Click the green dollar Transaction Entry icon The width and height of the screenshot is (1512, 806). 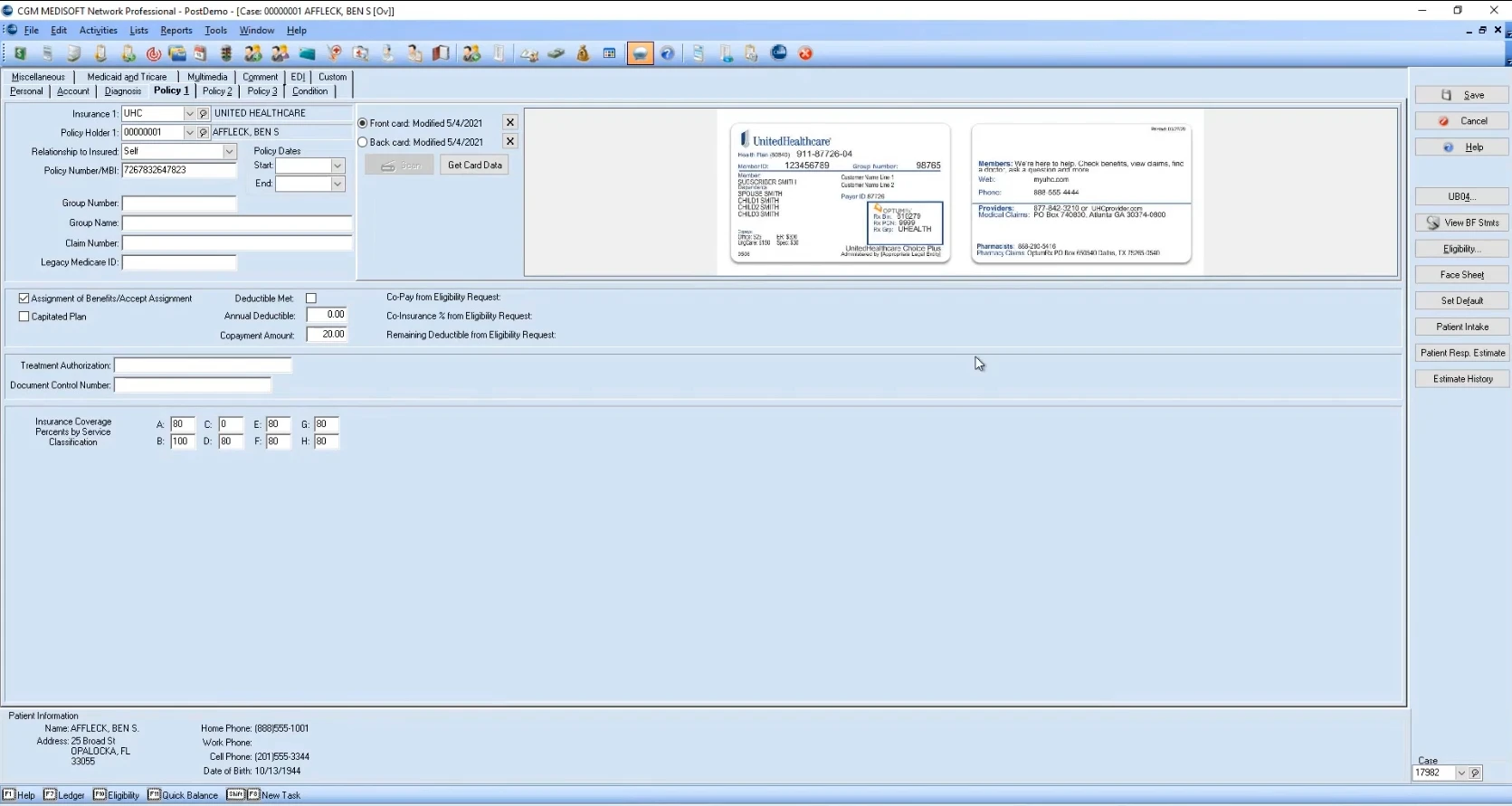[20, 53]
